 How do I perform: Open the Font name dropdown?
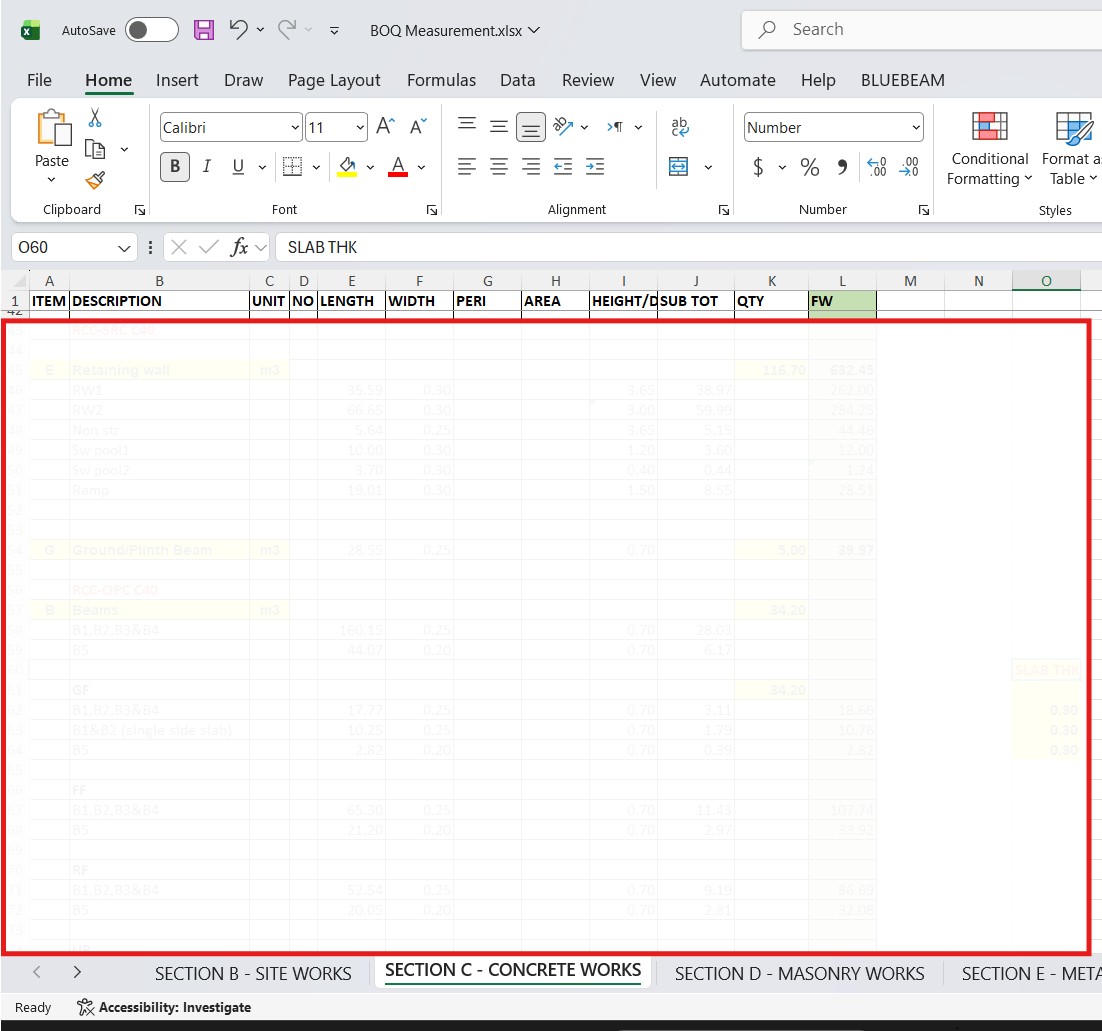pyautogui.click(x=295, y=128)
